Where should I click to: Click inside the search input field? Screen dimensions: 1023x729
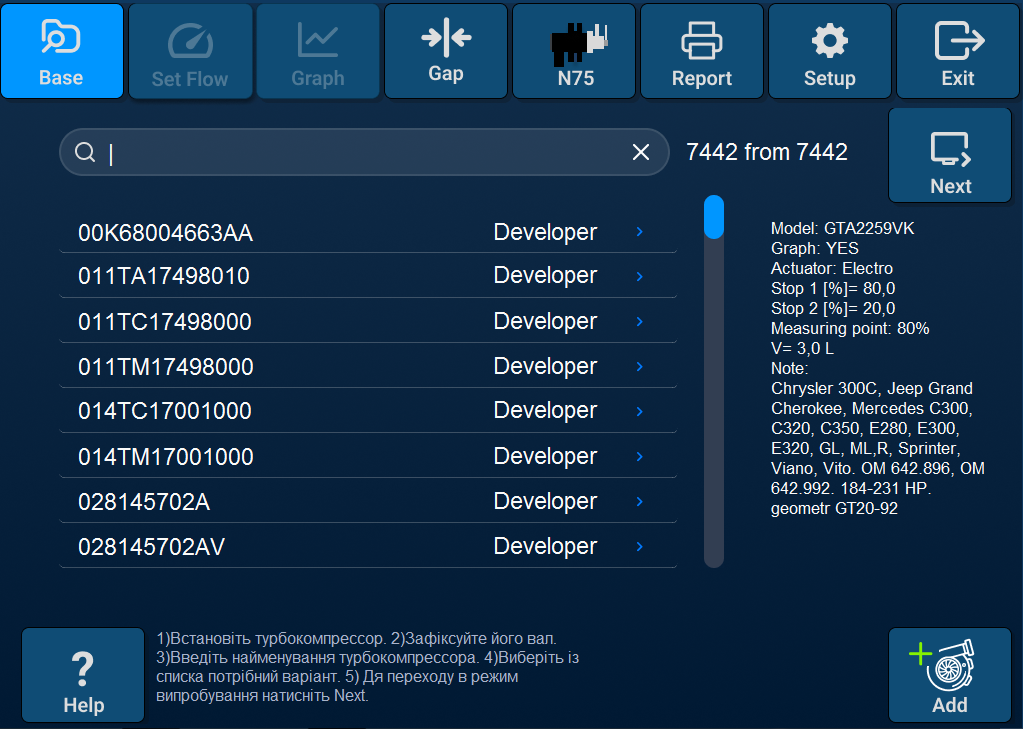(350, 152)
